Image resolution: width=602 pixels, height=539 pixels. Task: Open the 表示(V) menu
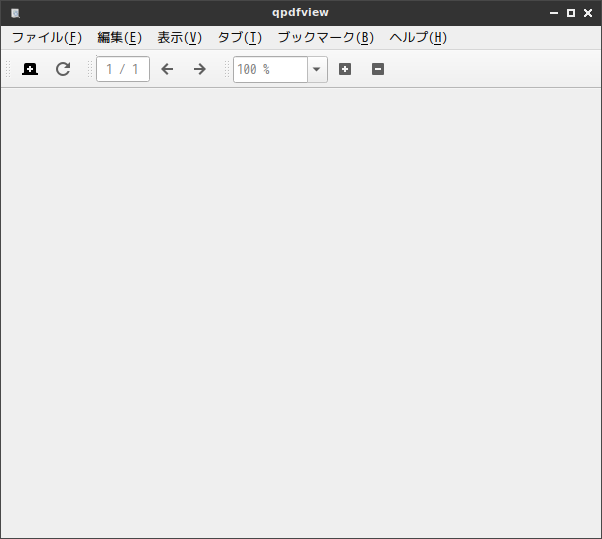pyautogui.click(x=179, y=38)
